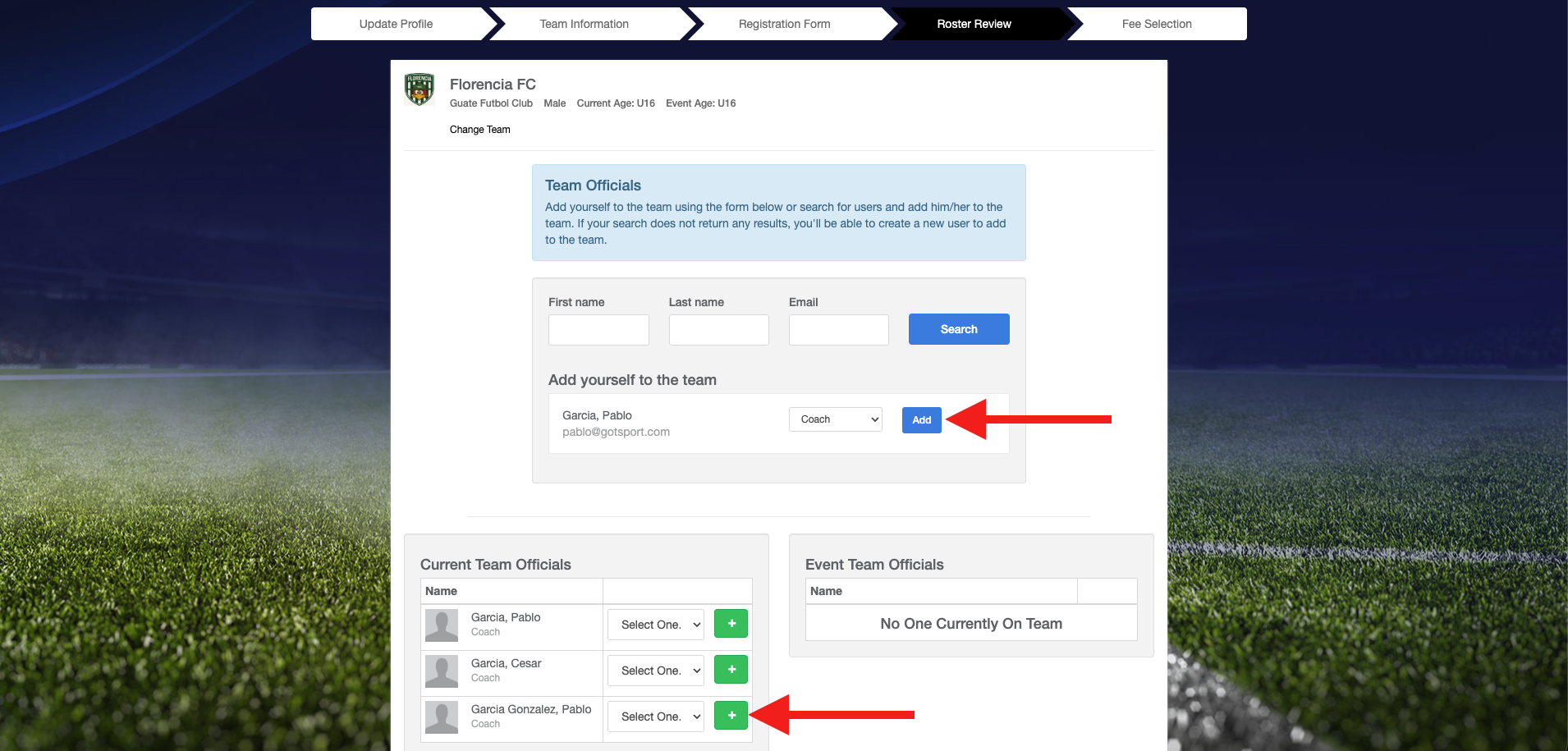Open the Registration Form step
This screenshot has height=751, width=1568.
click(784, 24)
